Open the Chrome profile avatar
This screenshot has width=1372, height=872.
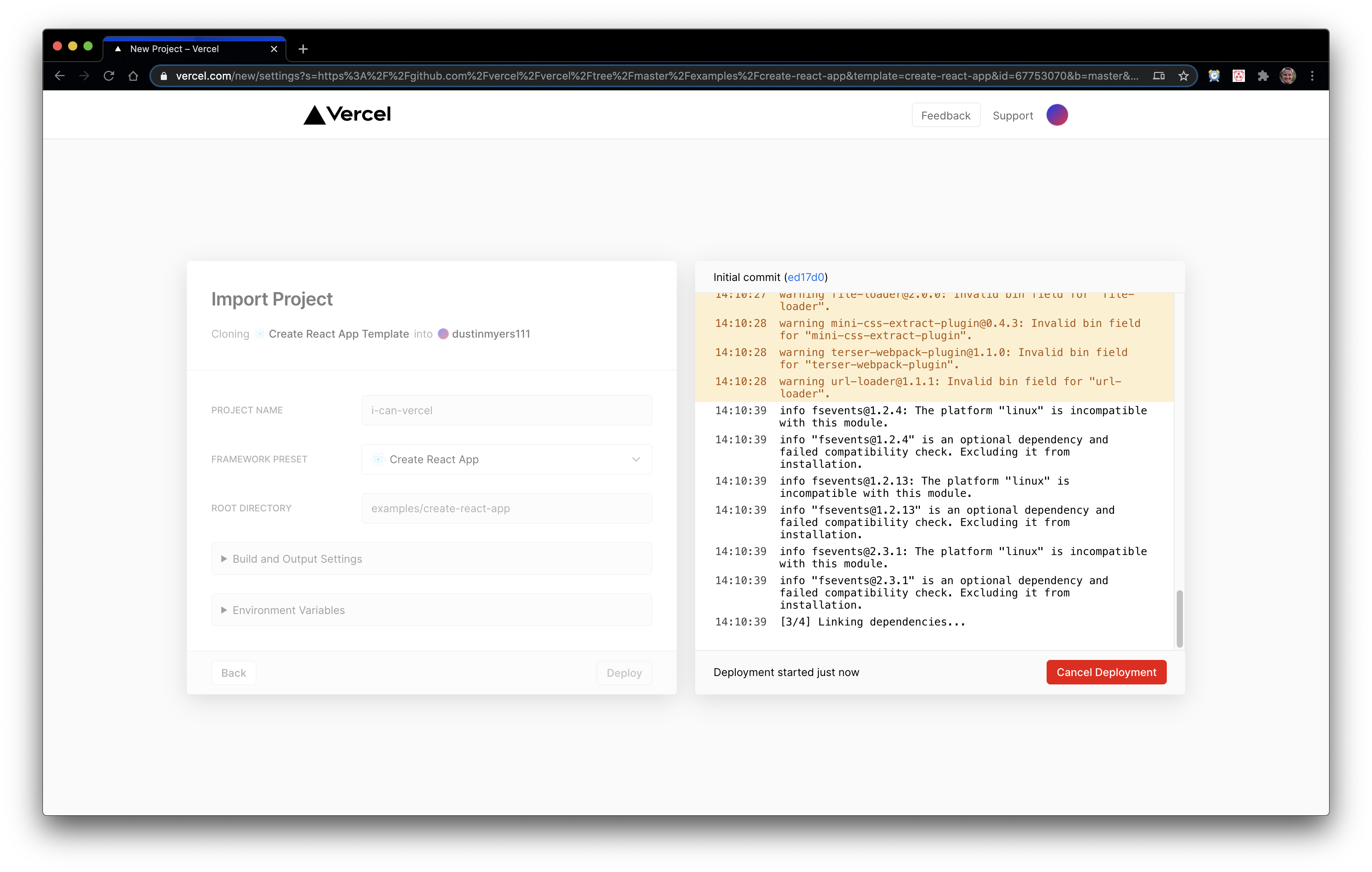(1288, 76)
